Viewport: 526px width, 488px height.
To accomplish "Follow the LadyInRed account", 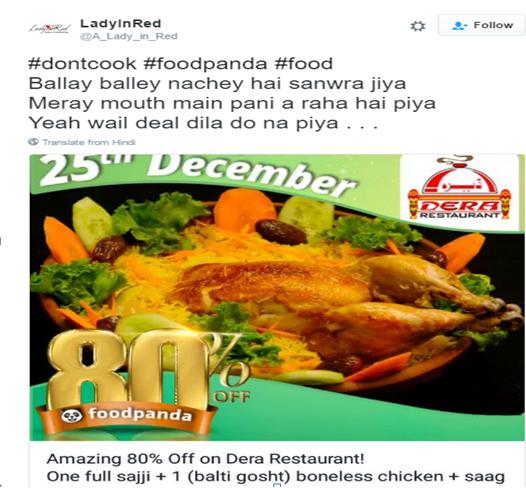I will tap(482, 25).
